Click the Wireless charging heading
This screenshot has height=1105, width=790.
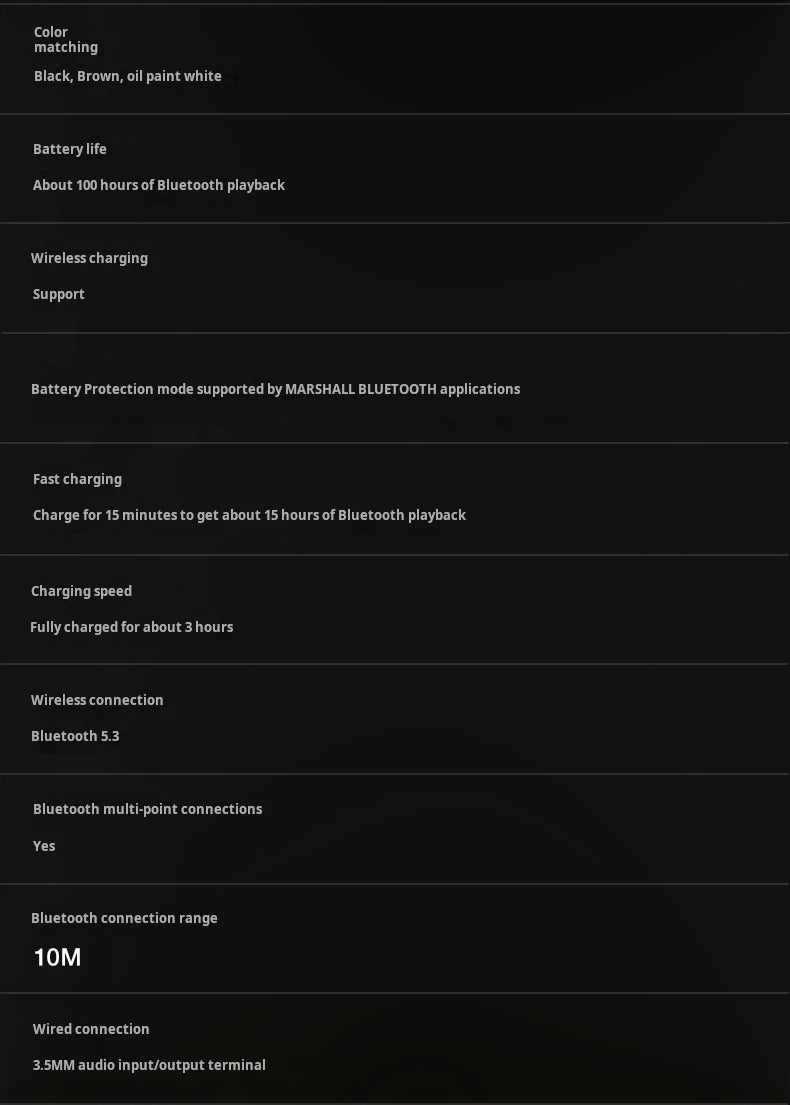[x=89, y=258]
